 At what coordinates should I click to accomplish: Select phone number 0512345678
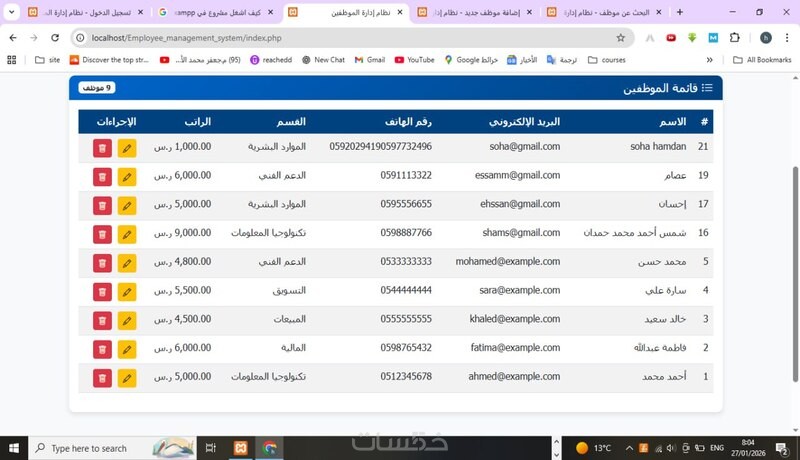point(406,376)
